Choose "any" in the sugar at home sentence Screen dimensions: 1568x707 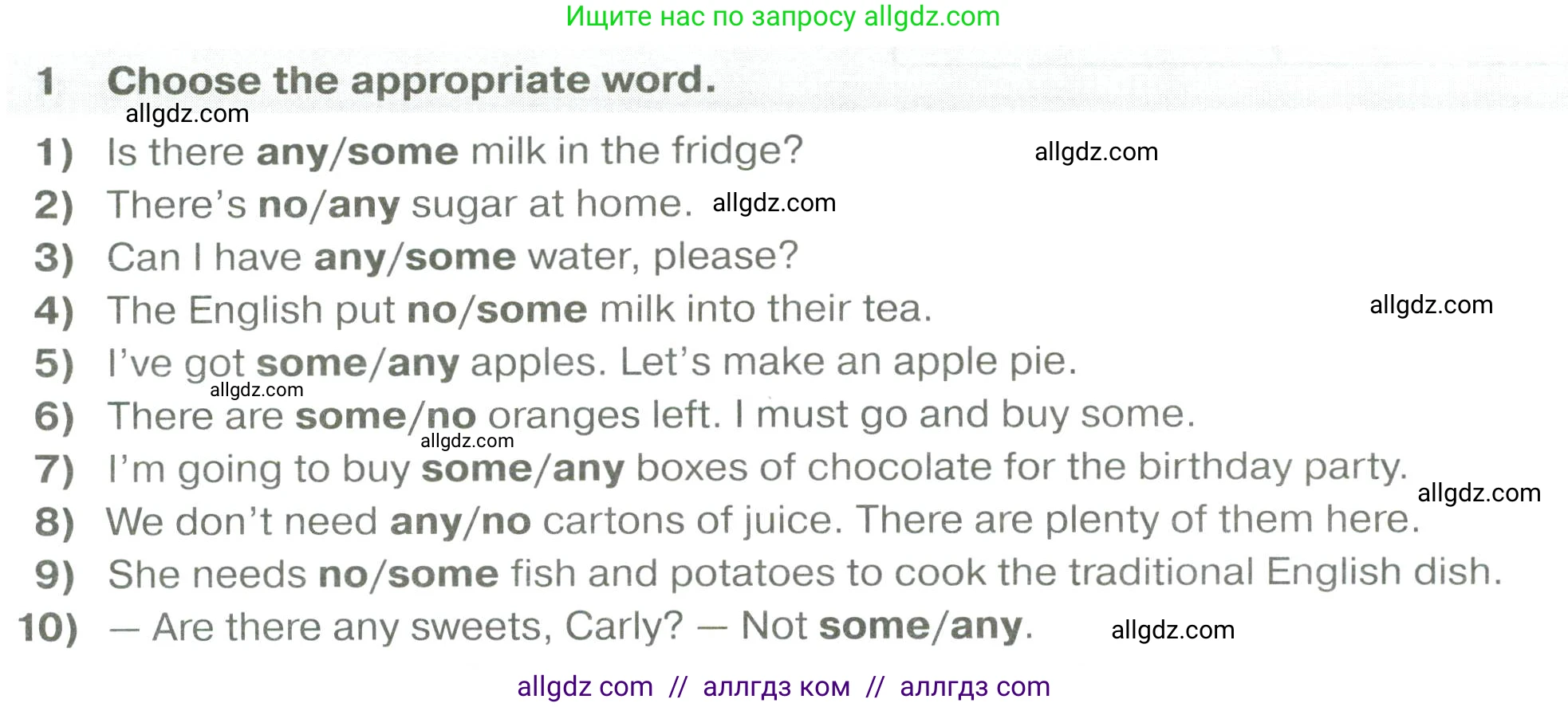coord(363,205)
